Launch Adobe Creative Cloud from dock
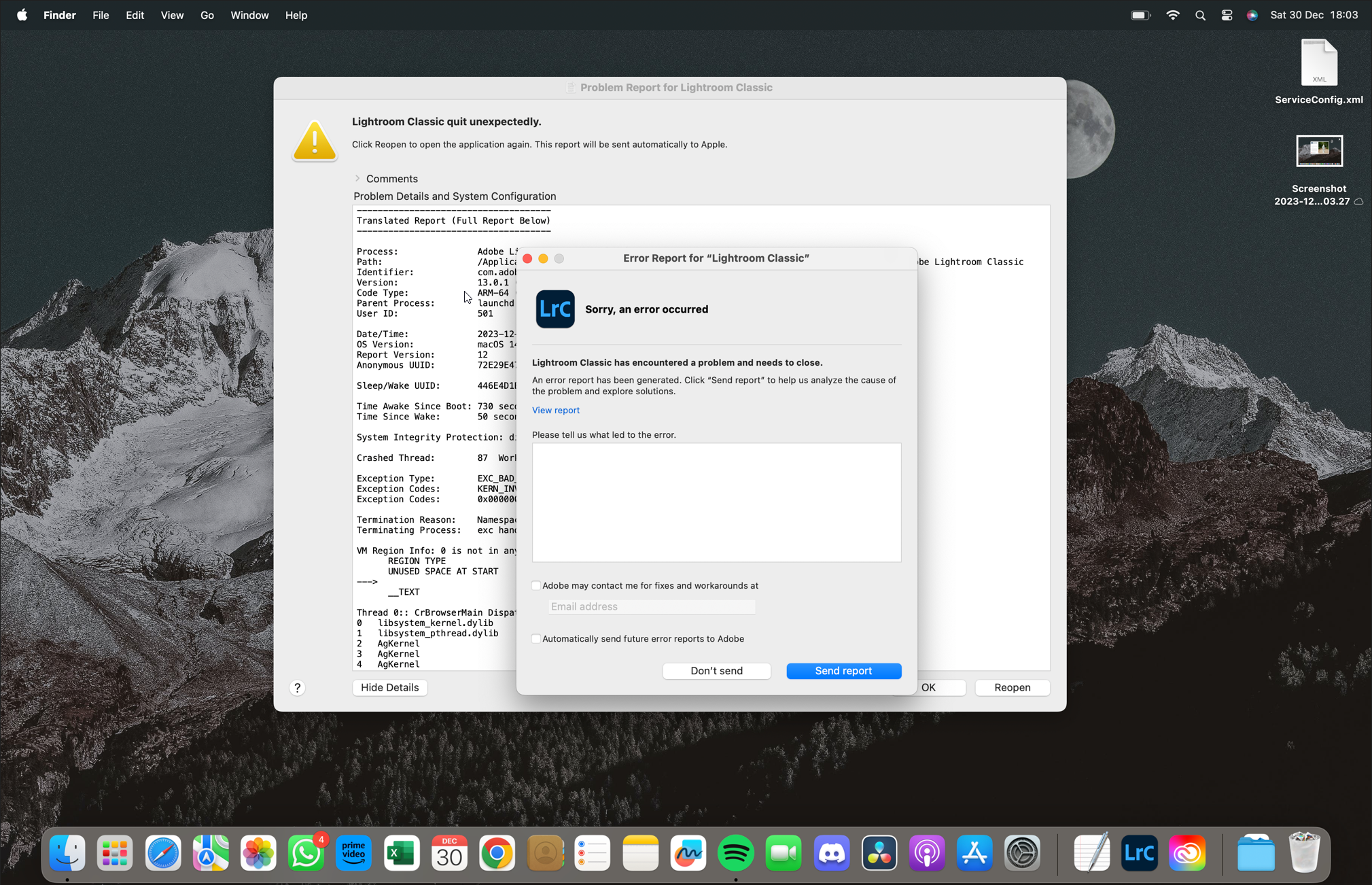The width and height of the screenshot is (1372, 885). (x=1187, y=853)
